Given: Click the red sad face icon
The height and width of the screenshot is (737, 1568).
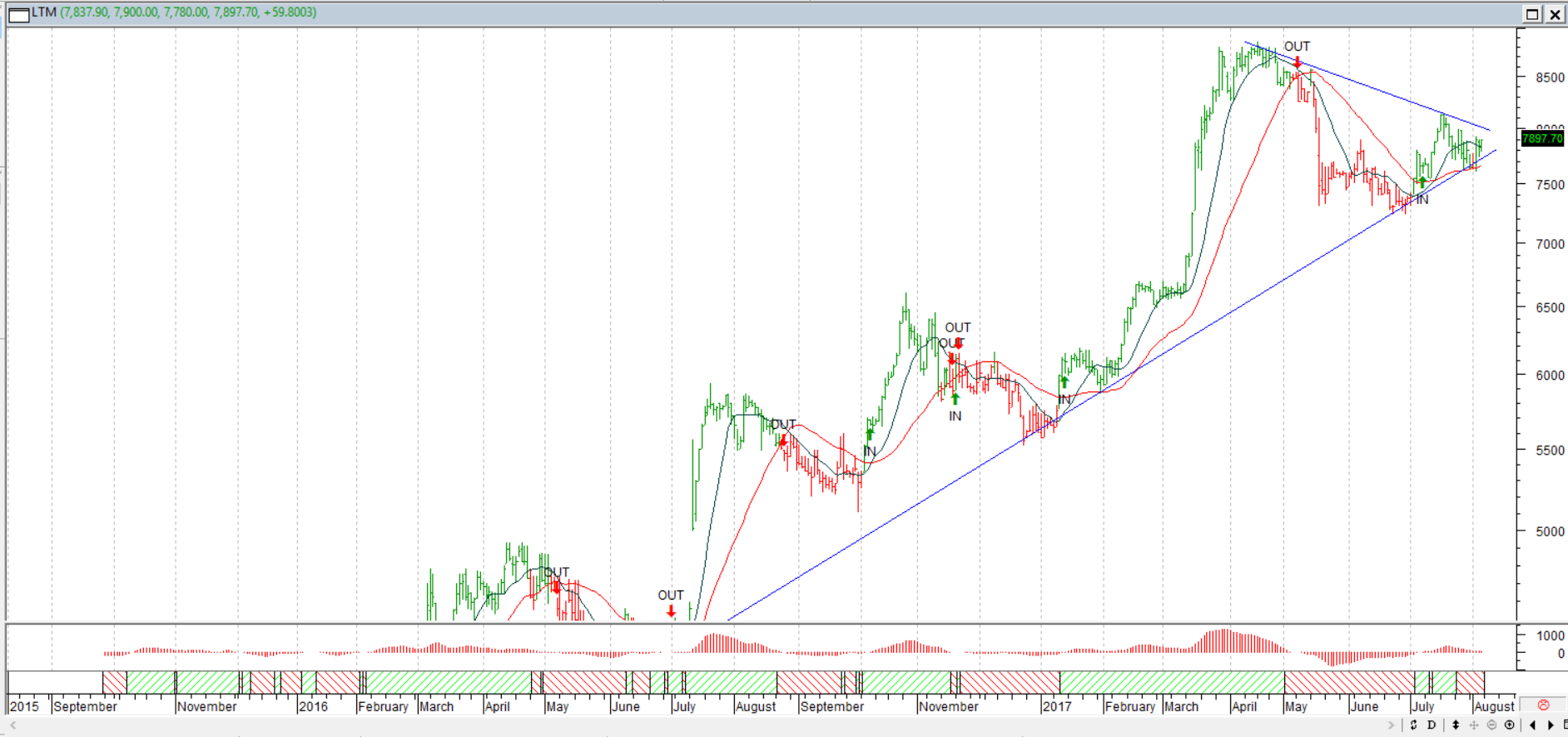Looking at the screenshot, I should [1543, 705].
